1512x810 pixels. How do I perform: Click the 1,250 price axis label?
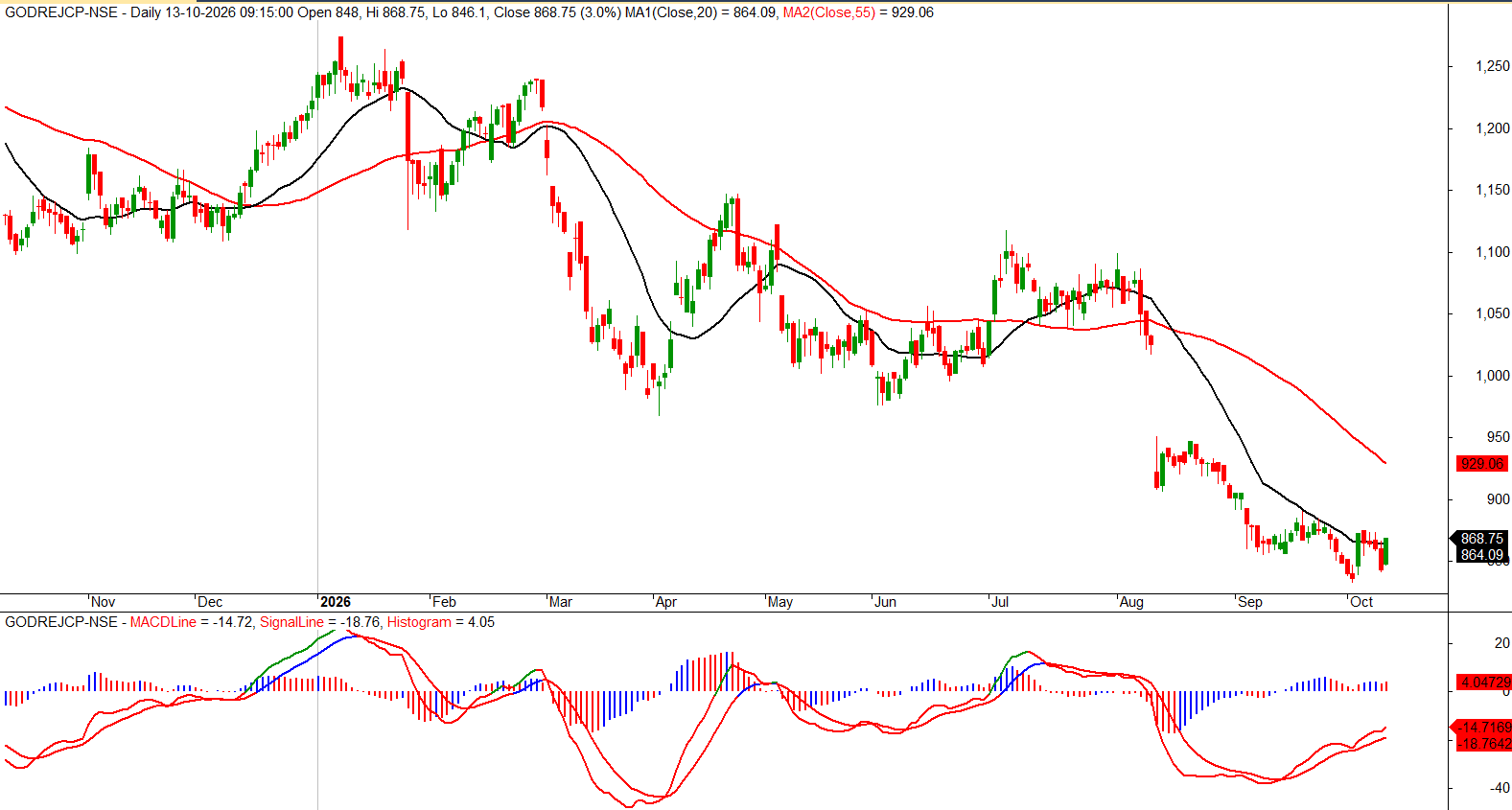[1493, 66]
